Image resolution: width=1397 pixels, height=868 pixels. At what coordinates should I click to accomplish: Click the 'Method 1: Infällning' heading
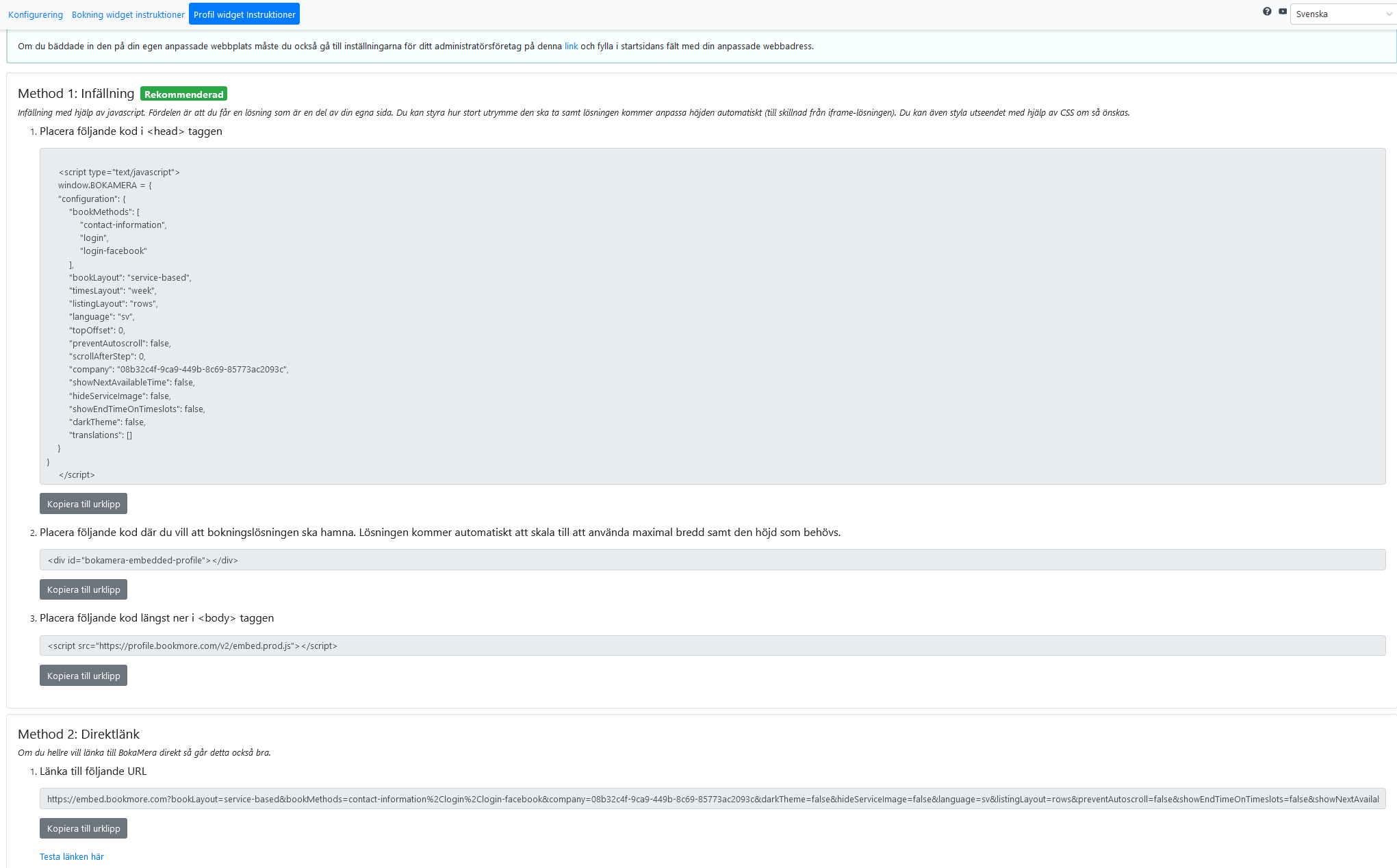pyautogui.click(x=76, y=93)
